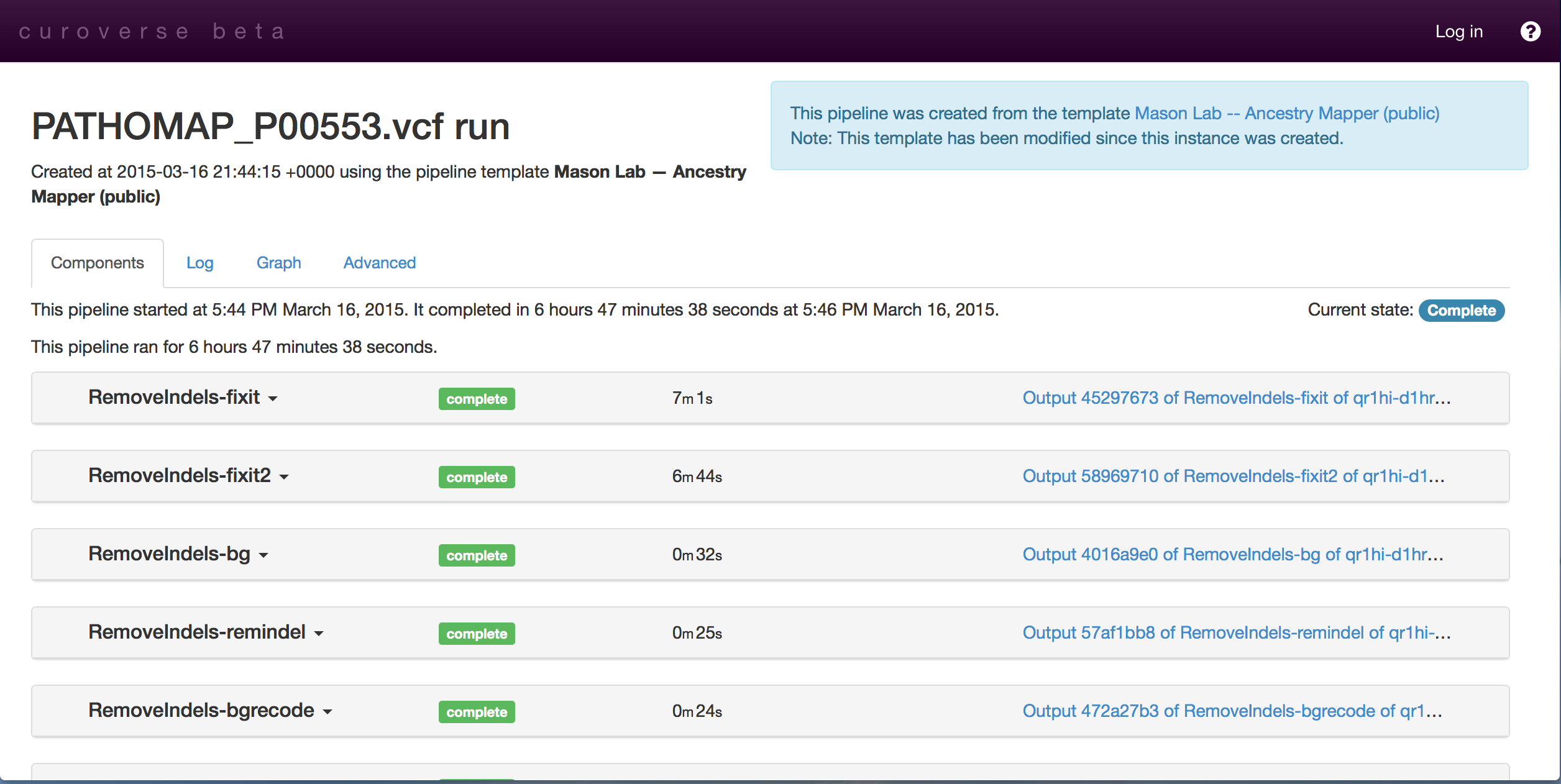Switch to the Graph tab
Viewport: 1561px width, 784px height.
point(278,263)
